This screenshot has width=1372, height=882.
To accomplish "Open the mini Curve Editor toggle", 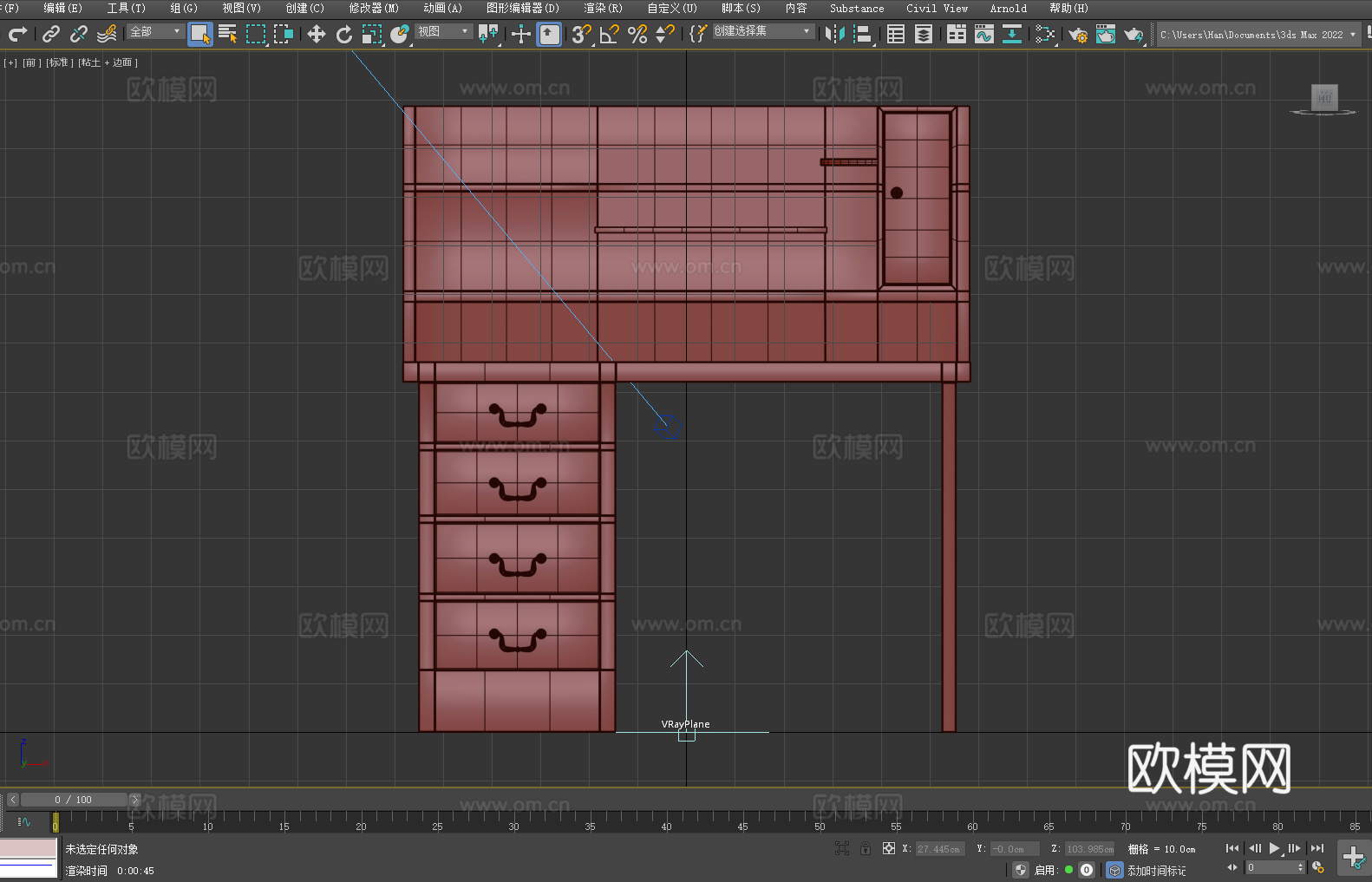I will [x=23, y=821].
